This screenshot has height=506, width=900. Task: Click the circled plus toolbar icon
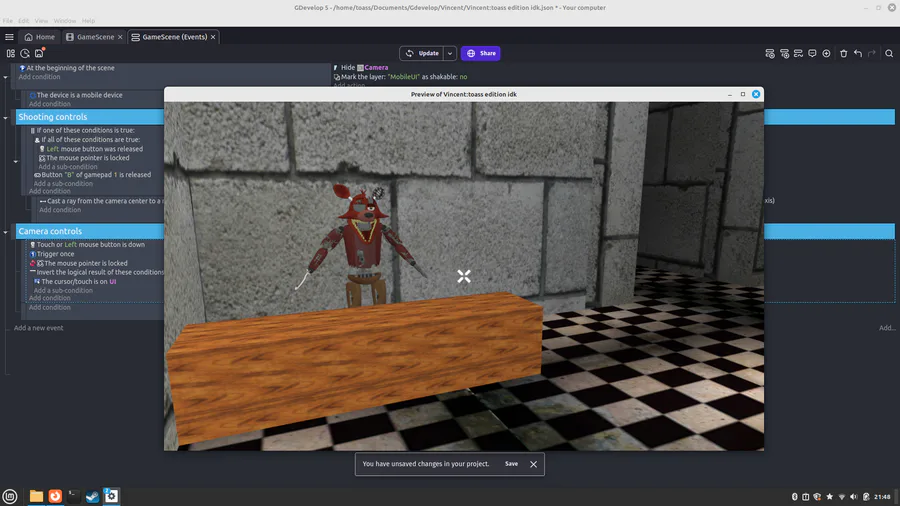826,53
